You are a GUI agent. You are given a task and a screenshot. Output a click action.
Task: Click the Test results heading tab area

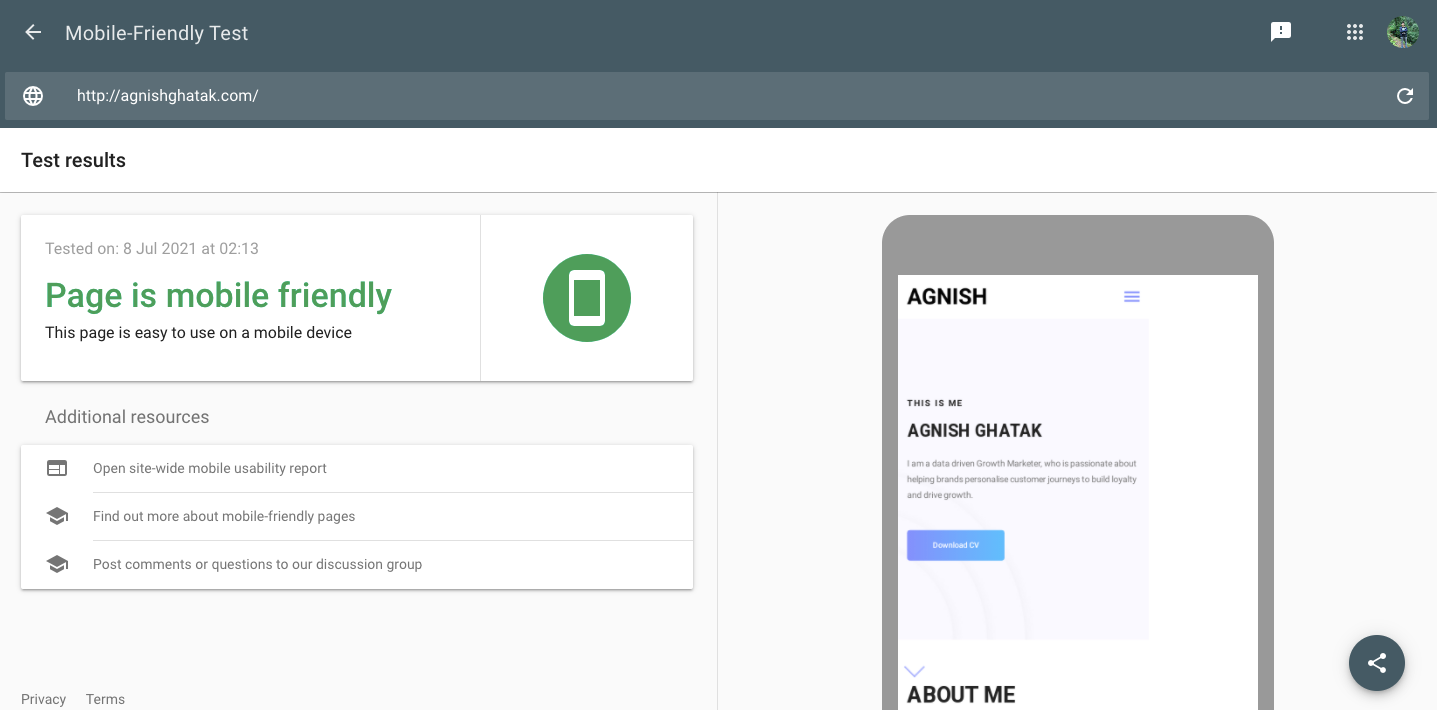pyautogui.click(x=73, y=160)
